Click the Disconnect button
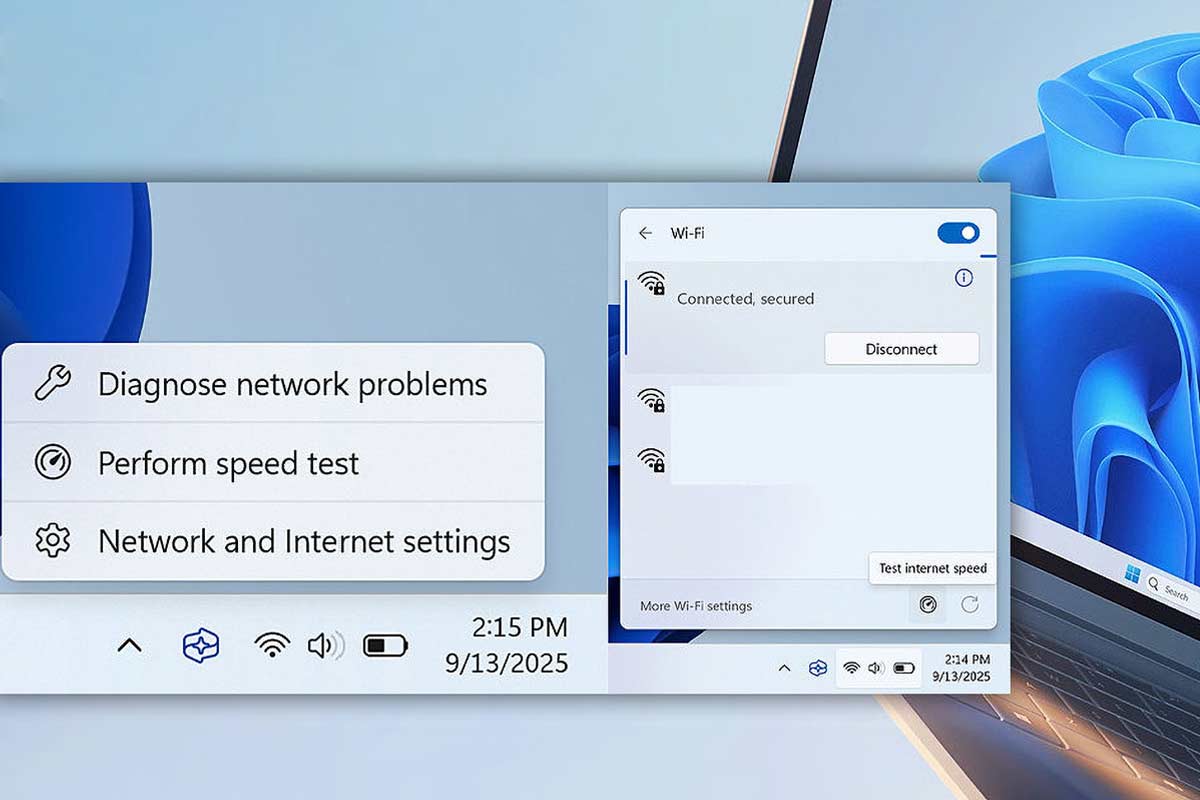 click(902, 349)
